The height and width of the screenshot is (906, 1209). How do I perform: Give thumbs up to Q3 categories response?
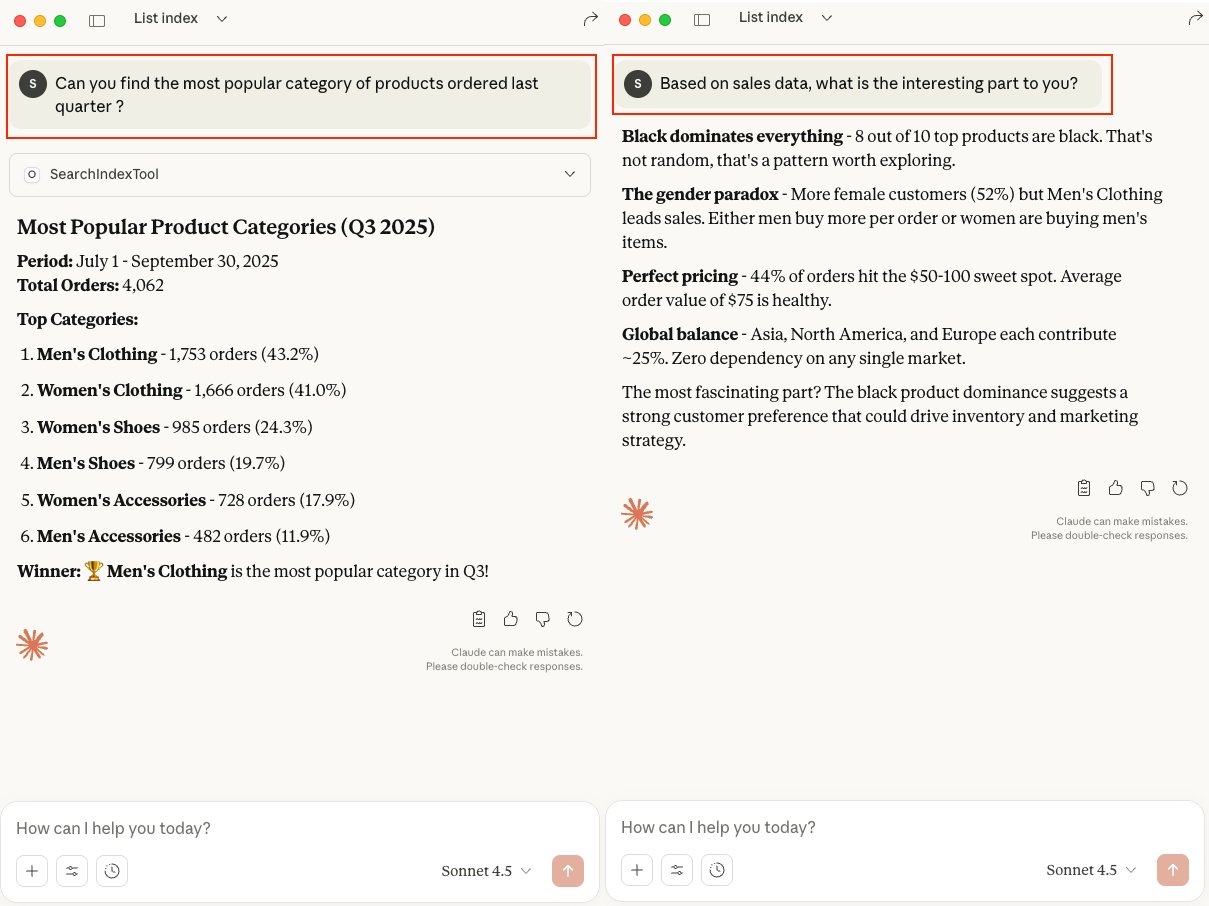[511, 619]
